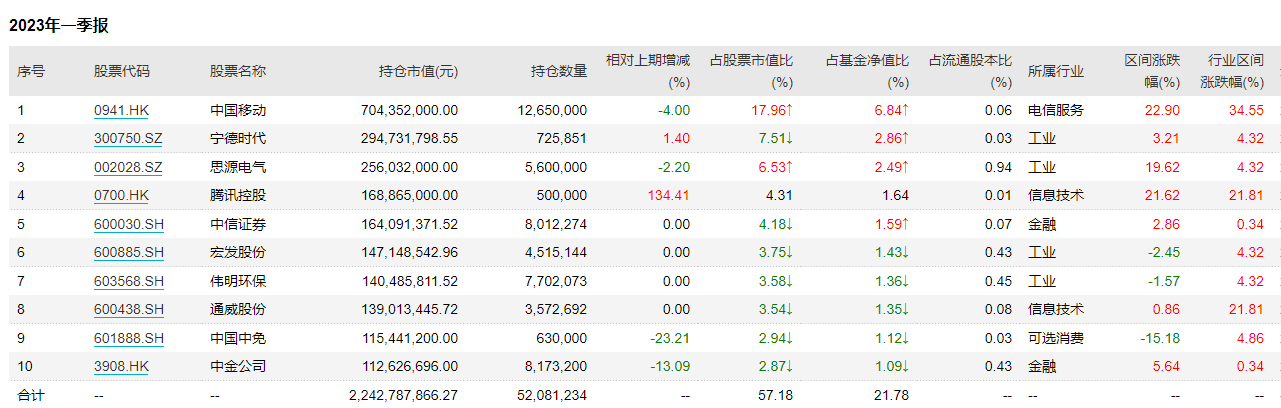Select stock name 通威股份
Viewport: 1281px width, 408px height.
[x=238, y=310]
